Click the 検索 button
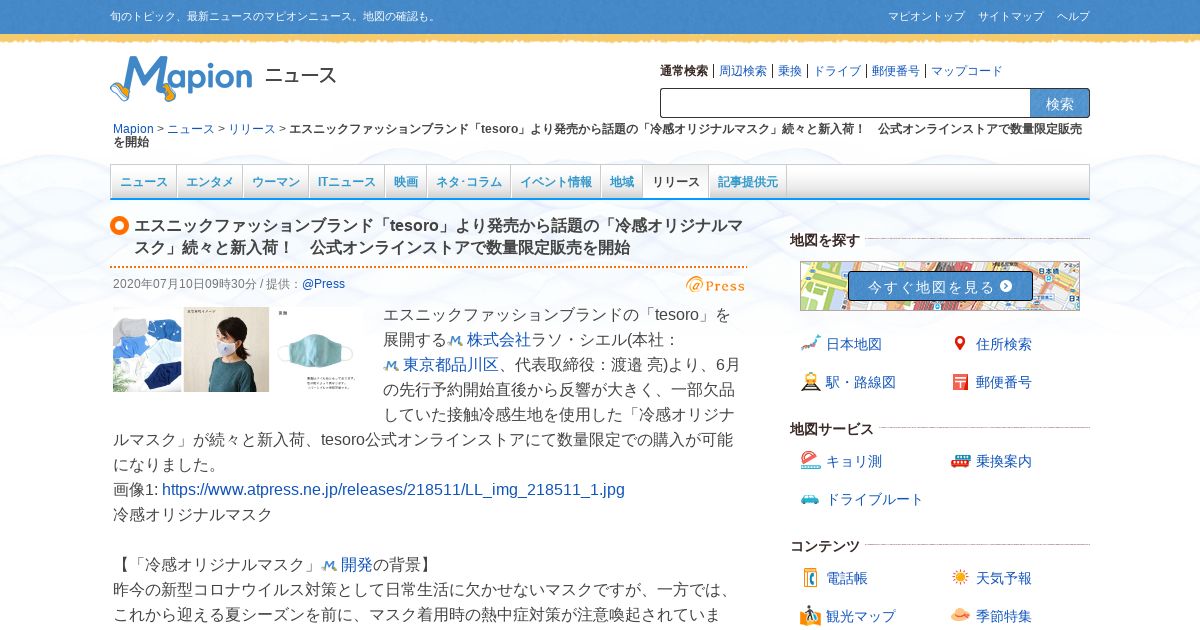Viewport: 1200px width, 630px height. point(1060,103)
